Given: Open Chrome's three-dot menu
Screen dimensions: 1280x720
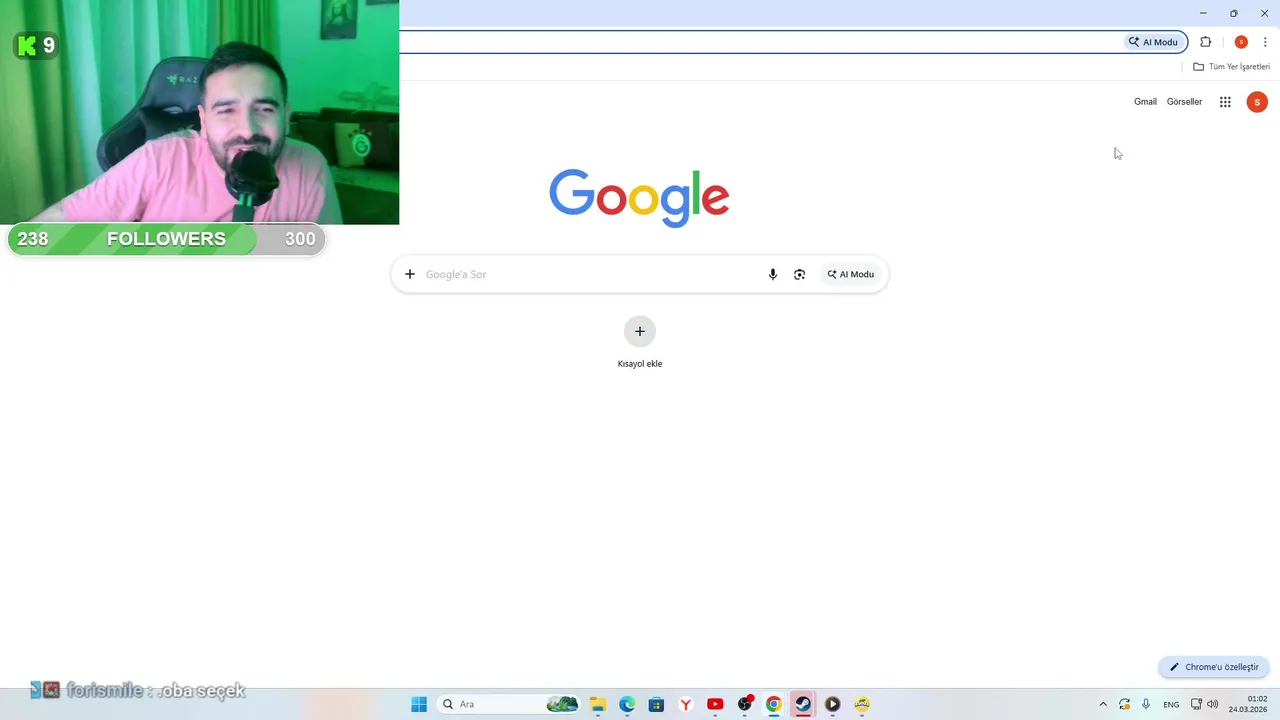Looking at the screenshot, I should click(x=1265, y=42).
